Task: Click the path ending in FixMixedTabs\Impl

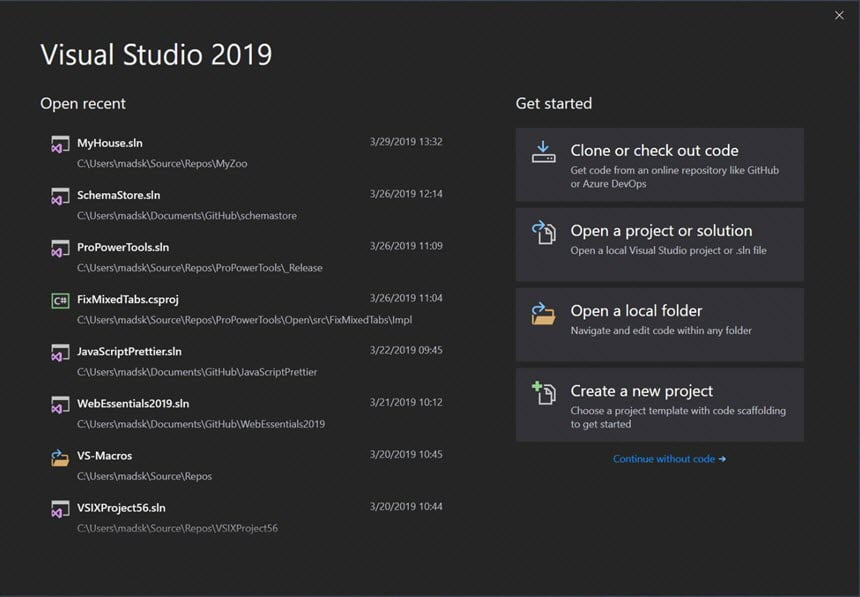Action: click(244, 320)
